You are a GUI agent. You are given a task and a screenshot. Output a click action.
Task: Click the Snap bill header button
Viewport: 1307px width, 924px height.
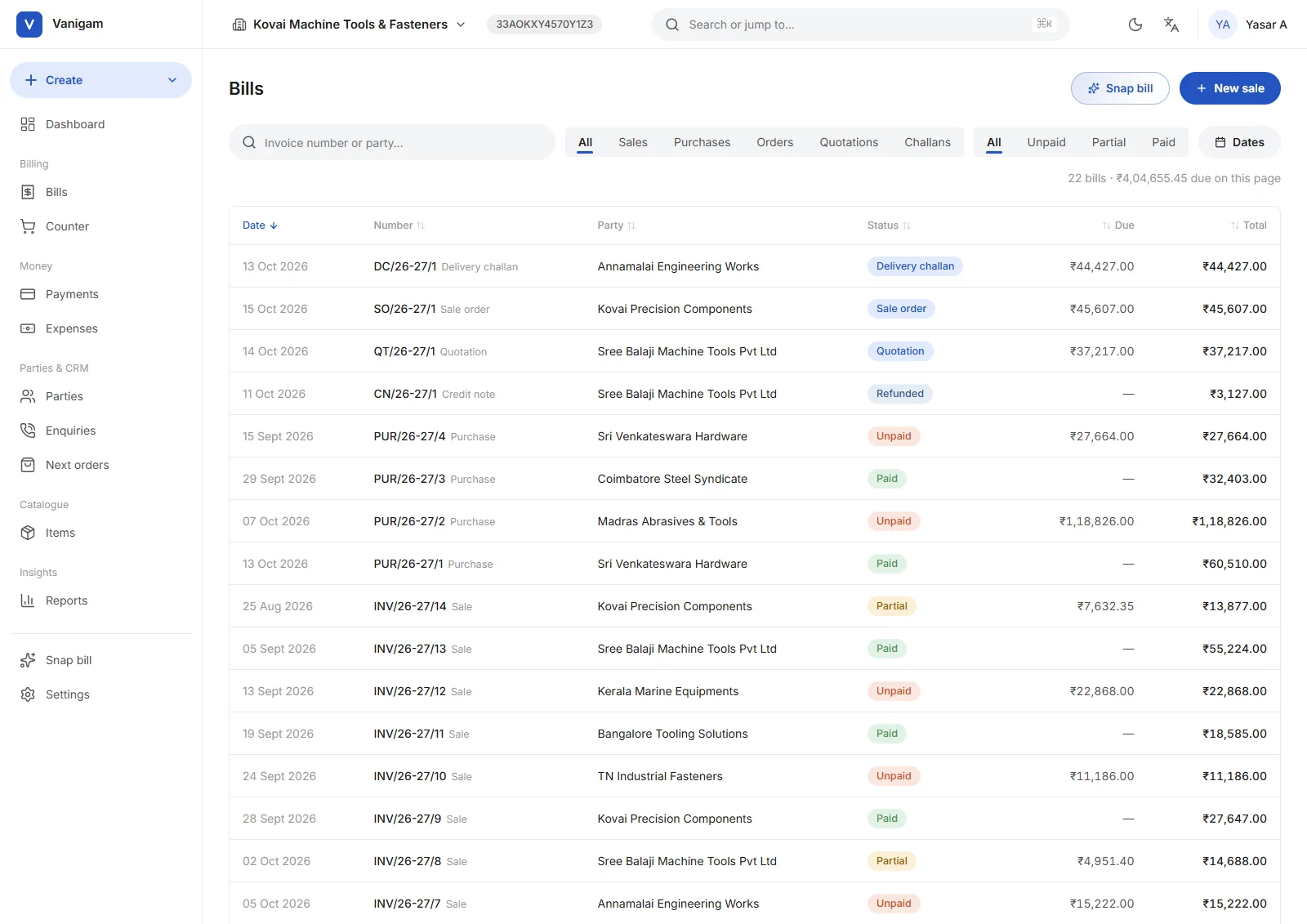[1120, 88]
